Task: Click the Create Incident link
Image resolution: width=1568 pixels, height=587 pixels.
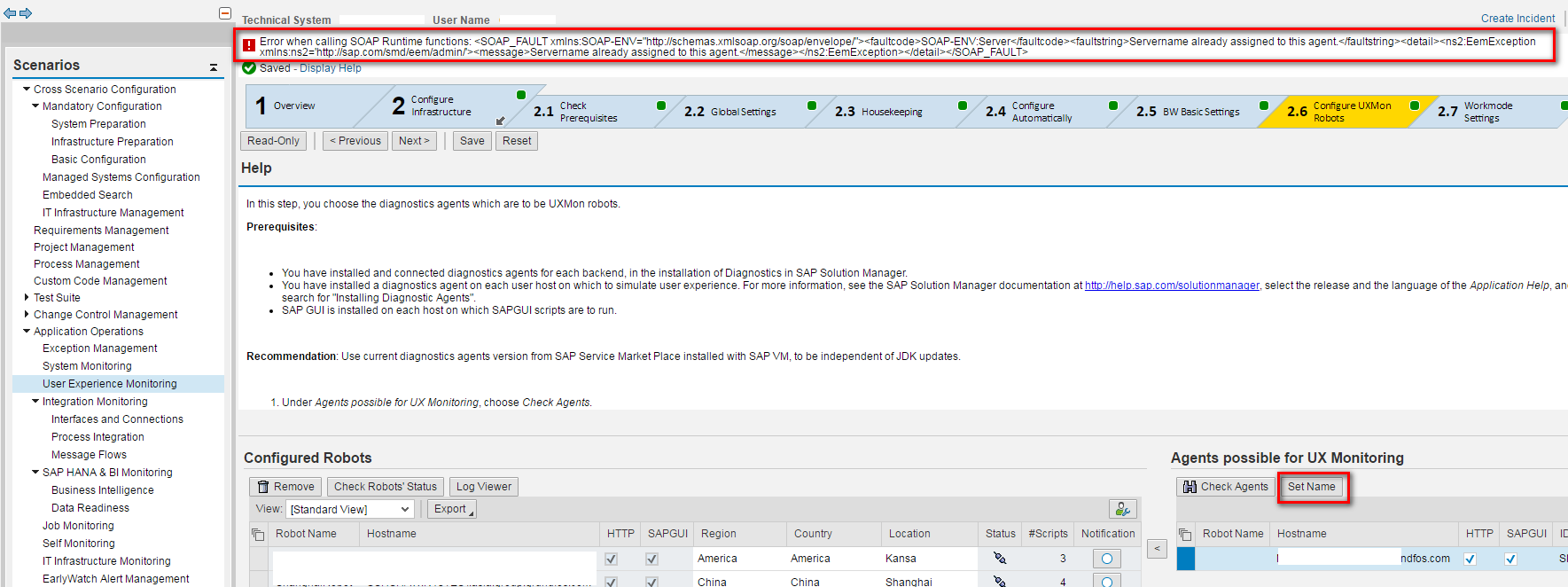Action: [1517, 18]
